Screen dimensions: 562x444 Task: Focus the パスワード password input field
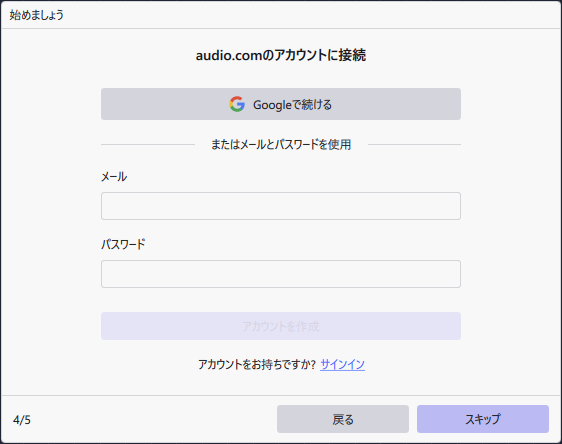click(281, 274)
